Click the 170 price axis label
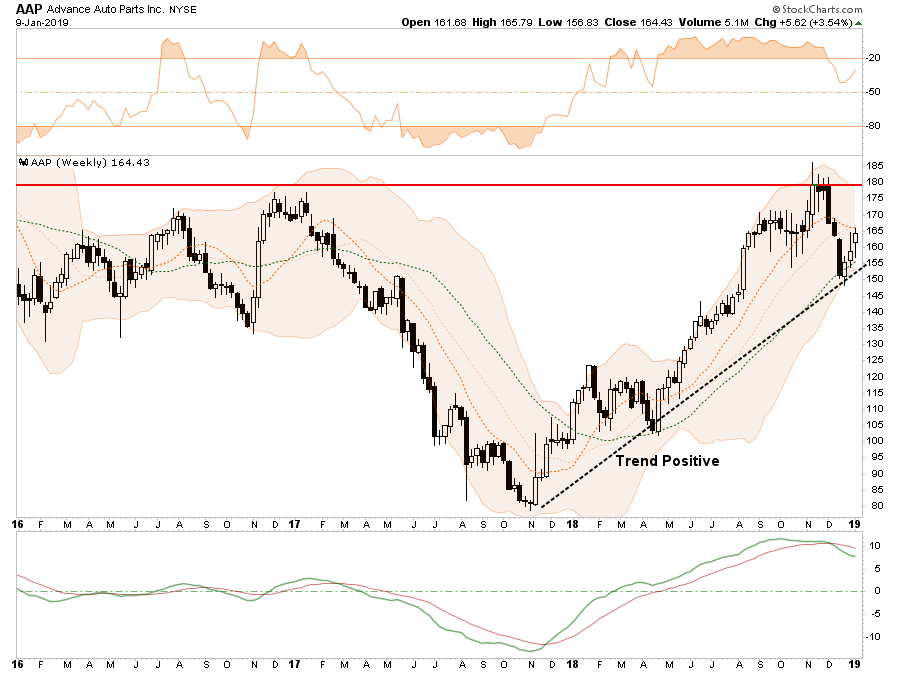This screenshot has height=673, width=900. point(875,215)
